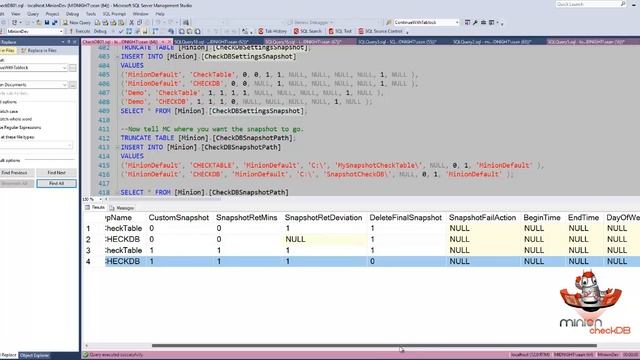640x360 pixels.
Task: Select results row number 2
Action: 88,239
